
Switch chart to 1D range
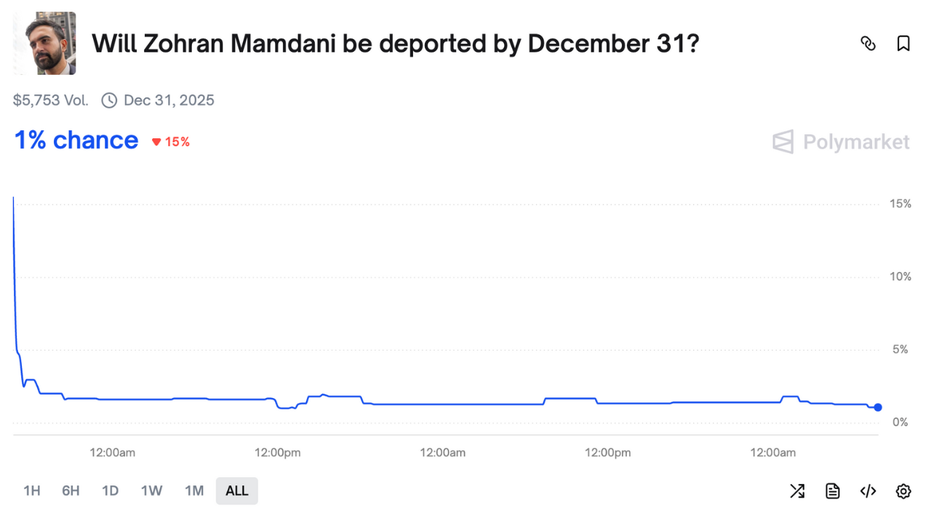tap(110, 491)
